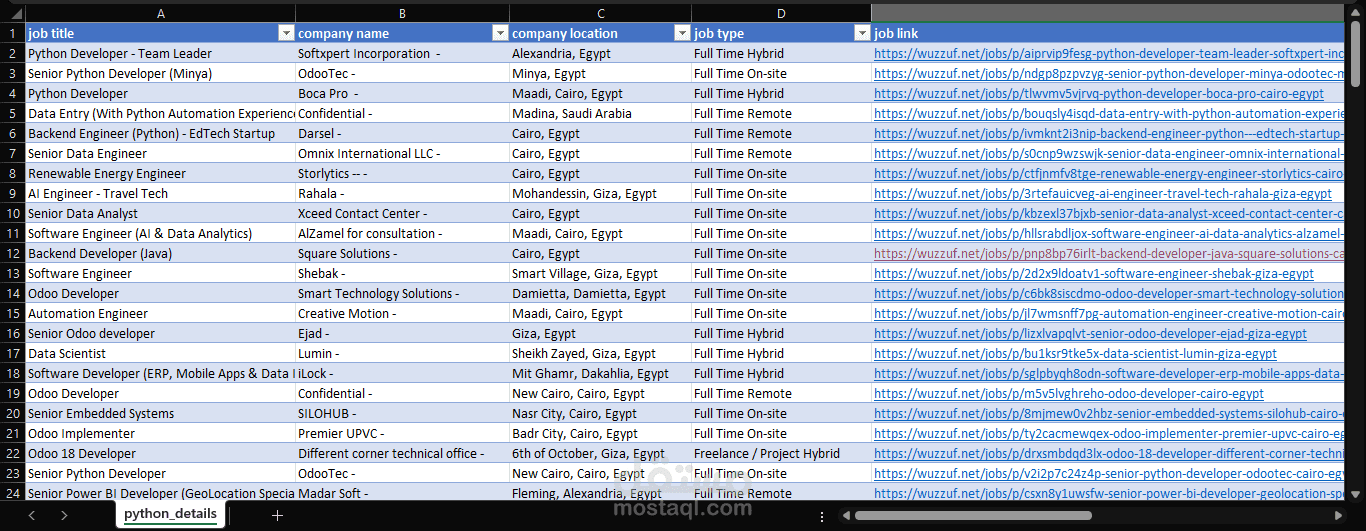The width and height of the screenshot is (1366, 531).
Task: Select column A header
Action: pos(160,13)
